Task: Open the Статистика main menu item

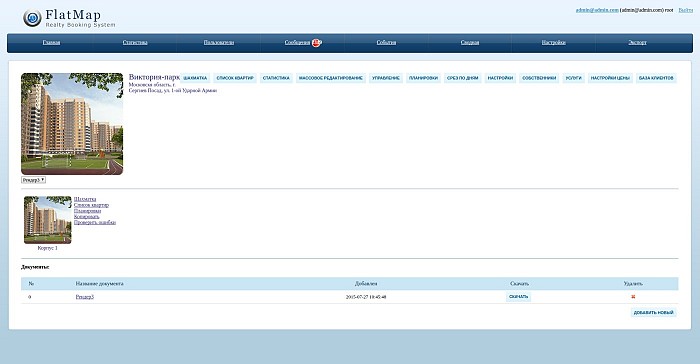Action: (x=135, y=42)
